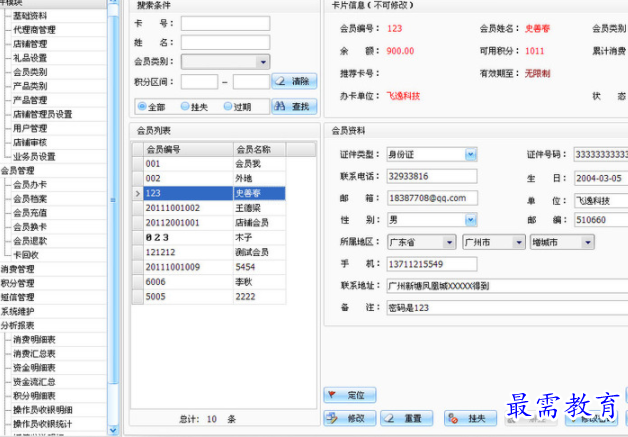Open 会员办卡 in the sidebar tree

30,185
